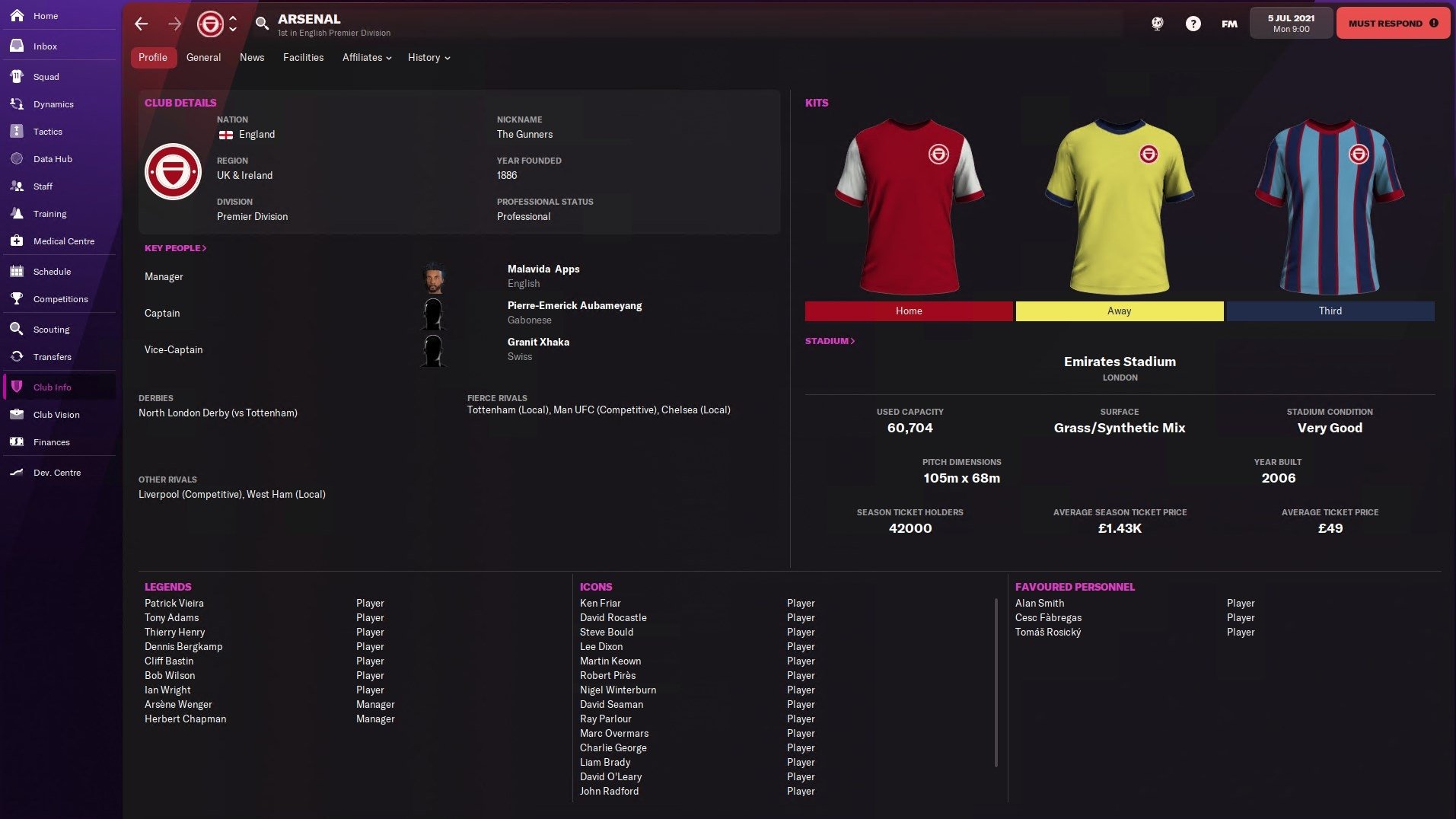This screenshot has width=1456, height=819.
Task: Open the FM menu icon
Action: (x=1229, y=24)
